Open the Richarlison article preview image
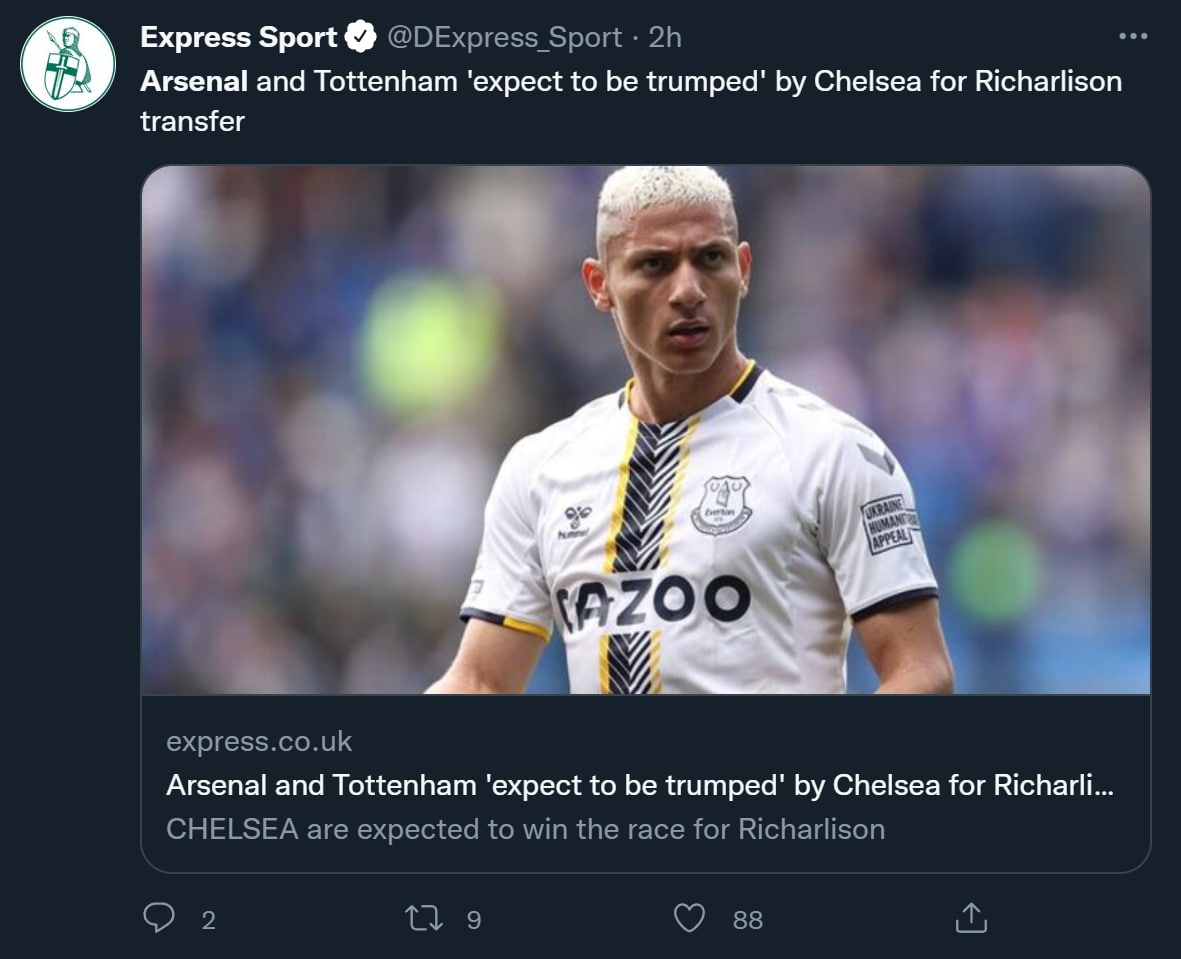1181x959 pixels. (645, 430)
